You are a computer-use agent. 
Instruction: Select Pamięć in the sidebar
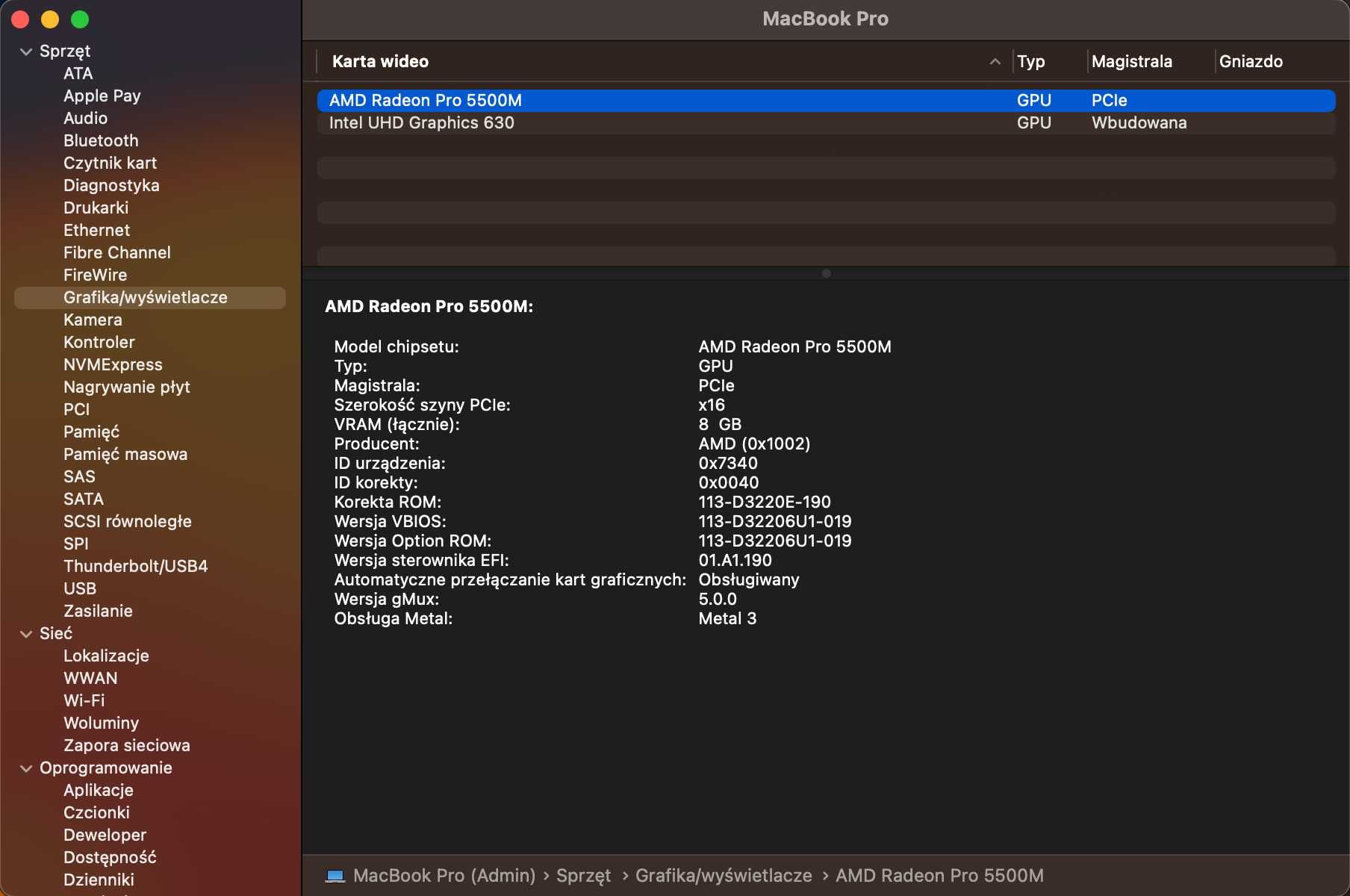[91, 432]
